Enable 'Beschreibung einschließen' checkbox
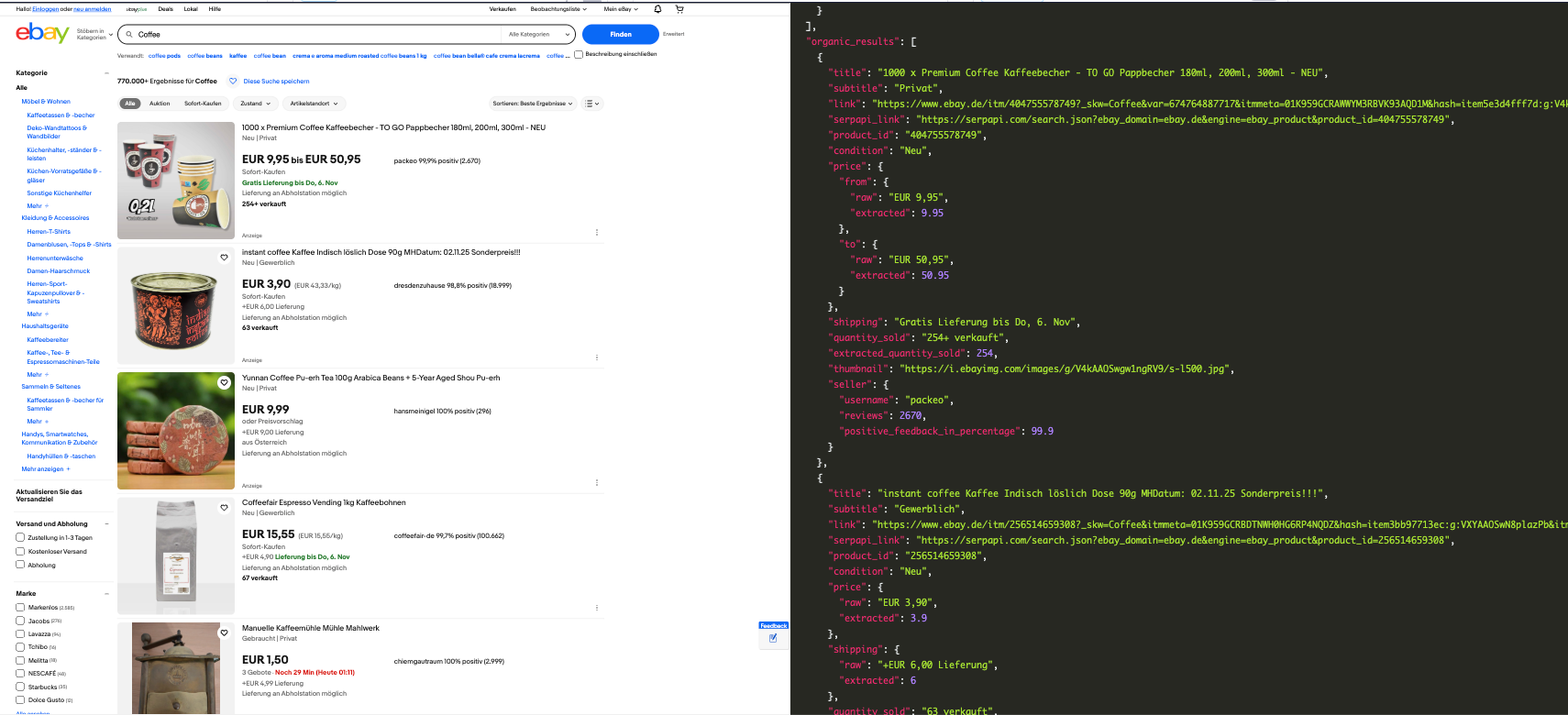The width and height of the screenshot is (1568, 715). (x=579, y=54)
